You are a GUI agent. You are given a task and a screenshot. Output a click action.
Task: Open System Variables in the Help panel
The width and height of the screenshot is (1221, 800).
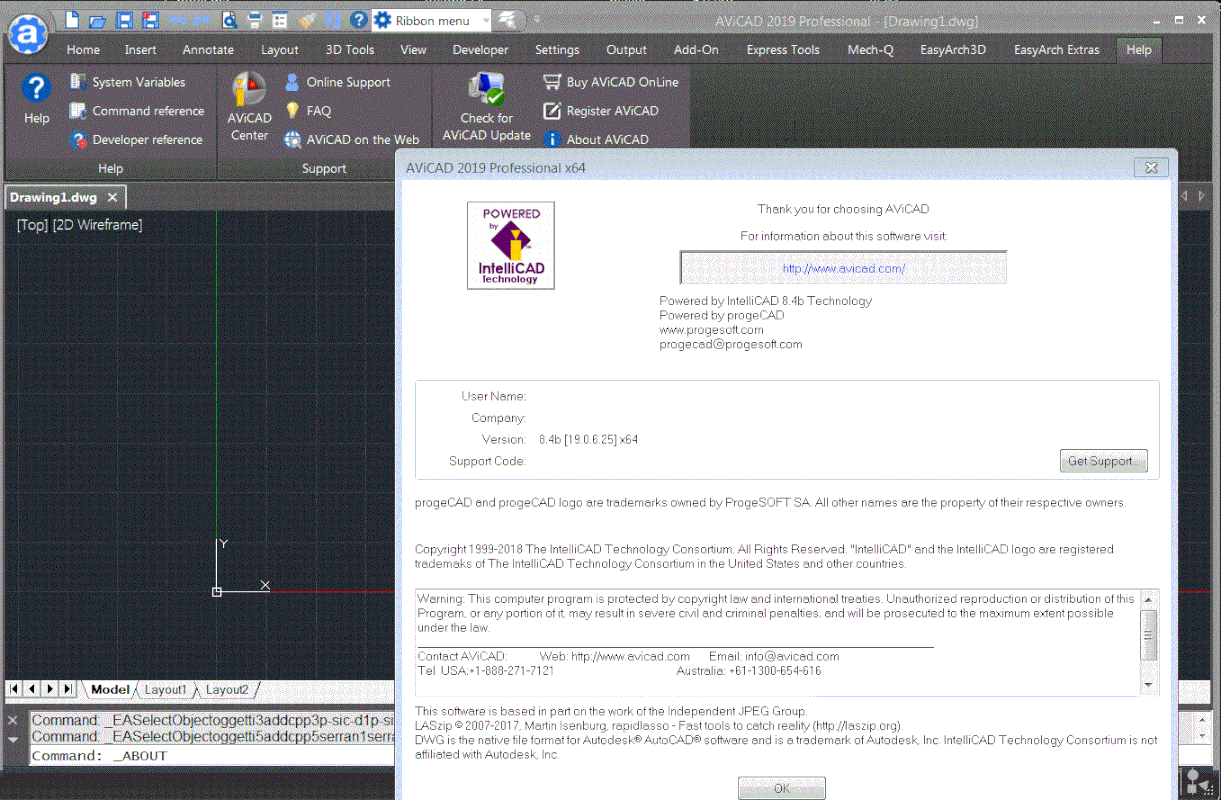[127, 82]
